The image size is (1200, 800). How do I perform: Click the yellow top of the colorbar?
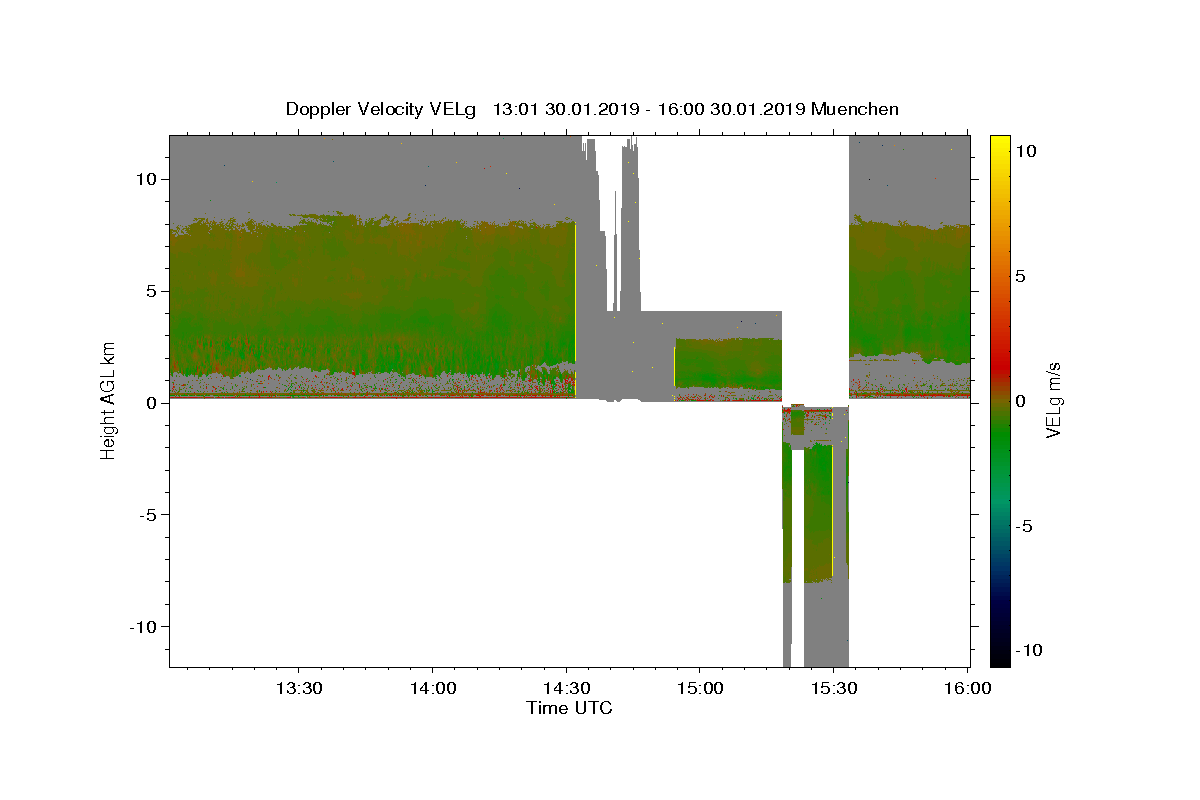click(999, 142)
